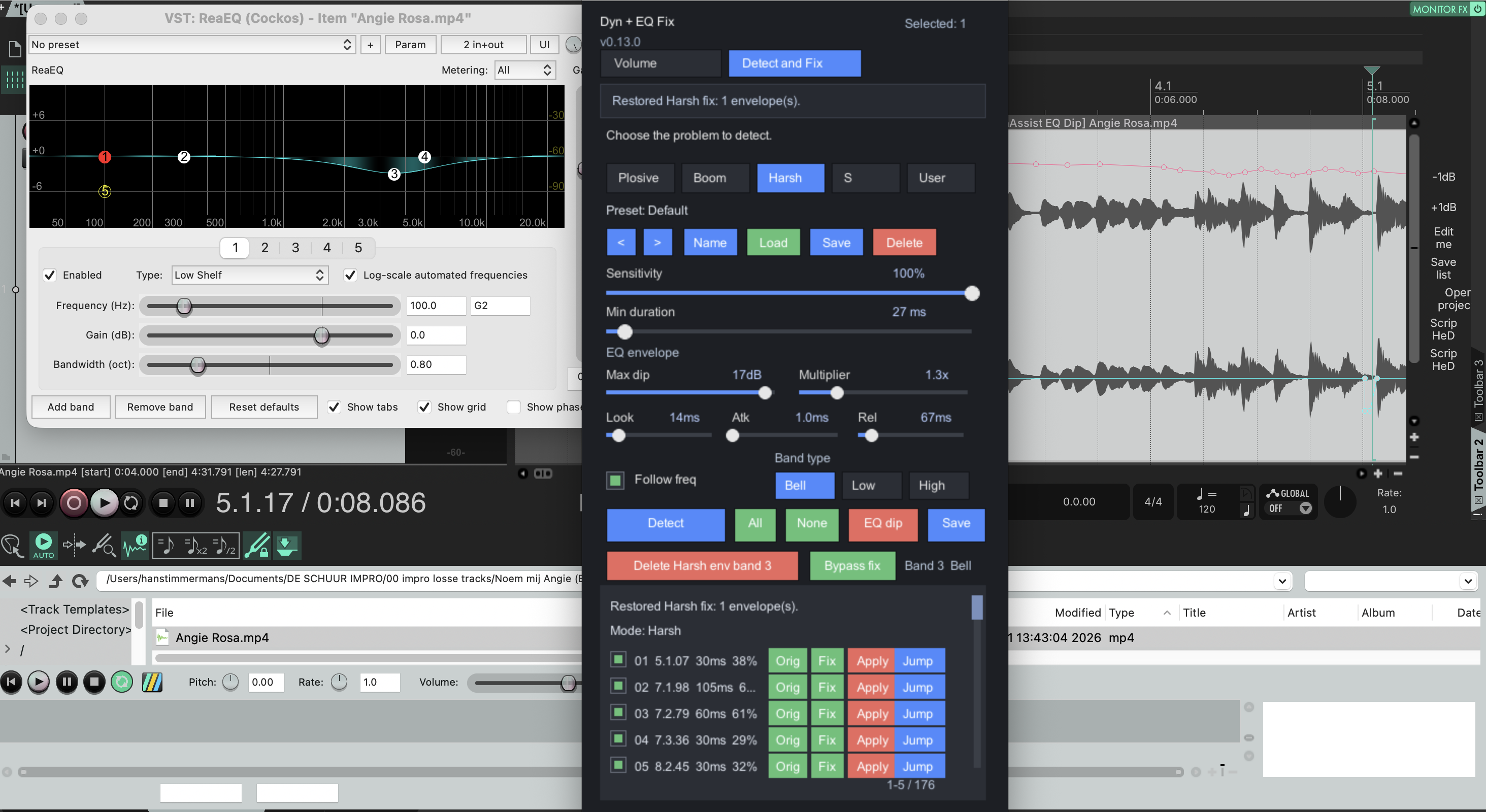Toggle Media Explorer green repeat button
1486x812 pixels.
122,682
